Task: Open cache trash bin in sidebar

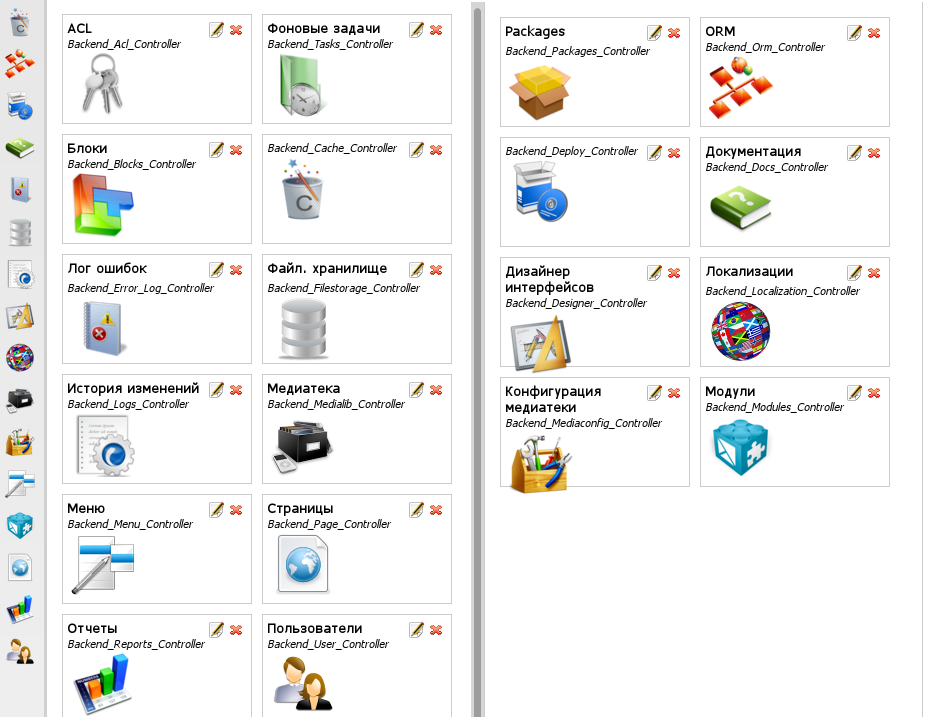Action: [20, 22]
